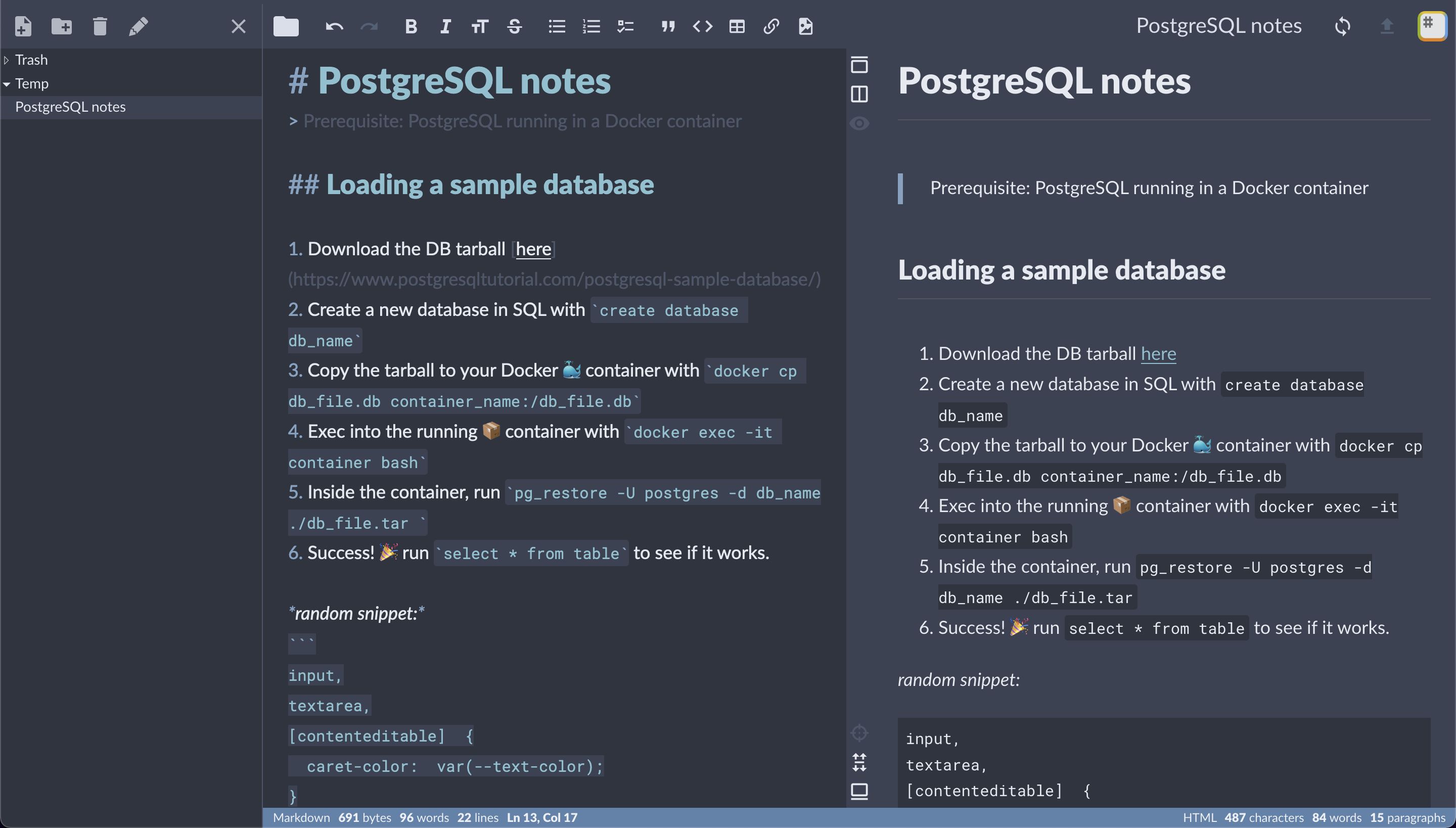Toggle the side preview split view
1456x828 pixels.
coord(859,94)
